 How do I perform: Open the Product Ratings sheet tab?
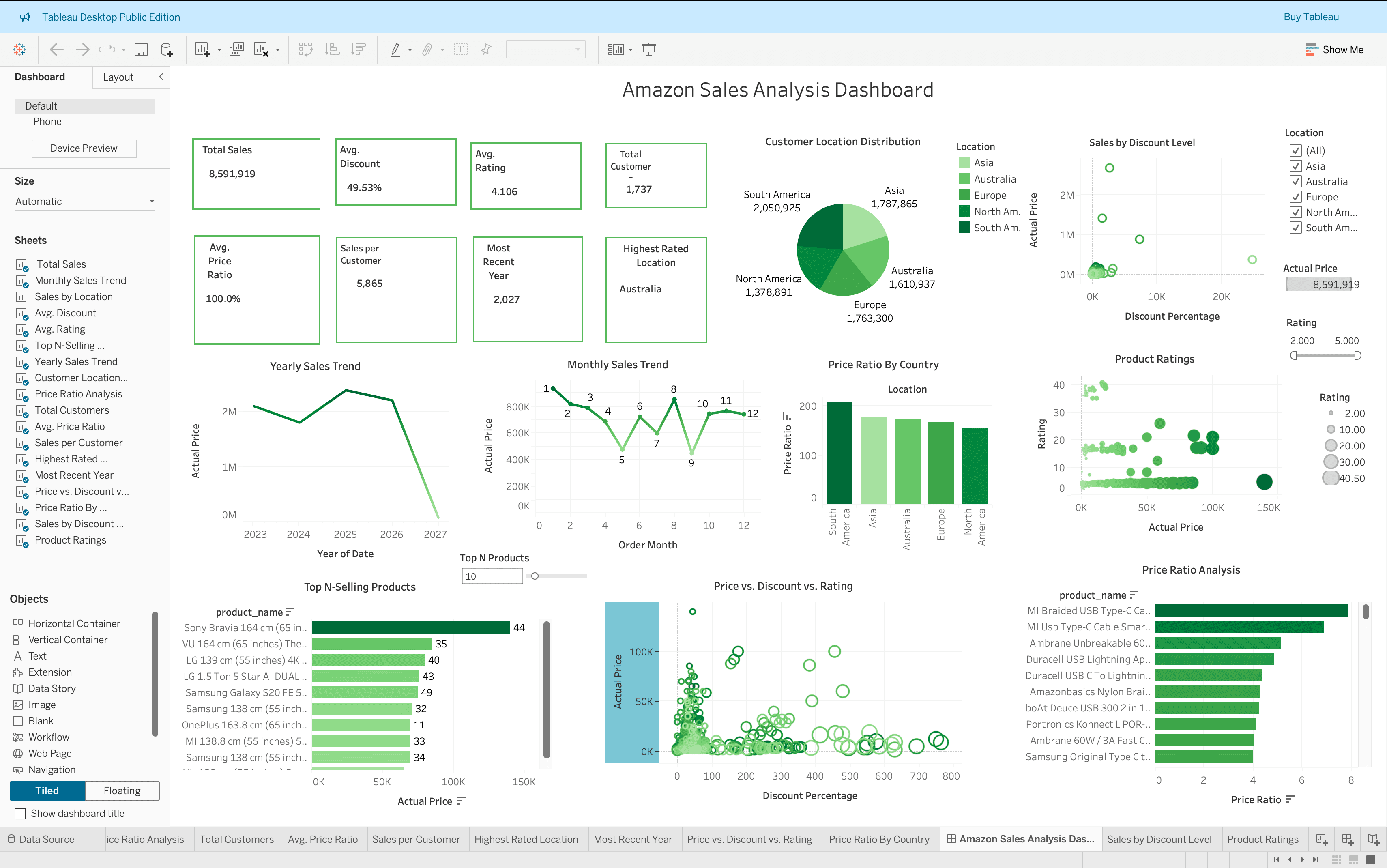[1264, 839]
